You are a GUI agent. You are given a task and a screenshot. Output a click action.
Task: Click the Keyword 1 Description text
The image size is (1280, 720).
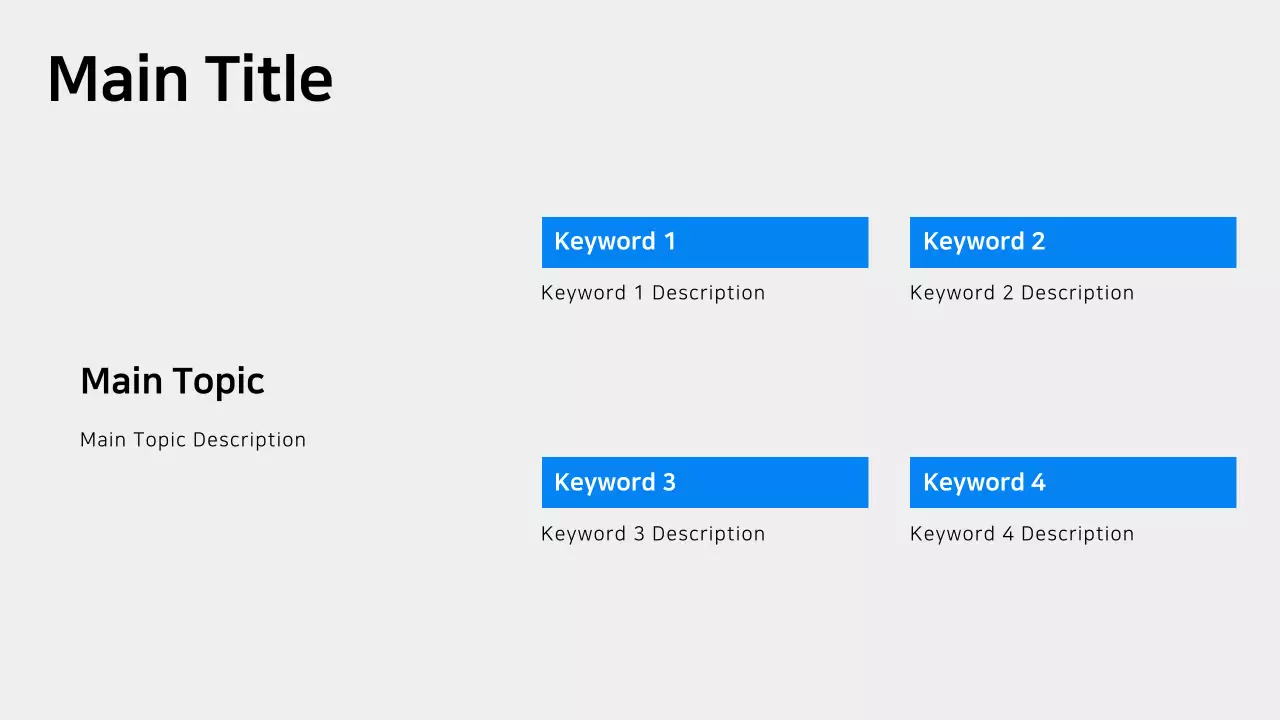coord(653,293)
